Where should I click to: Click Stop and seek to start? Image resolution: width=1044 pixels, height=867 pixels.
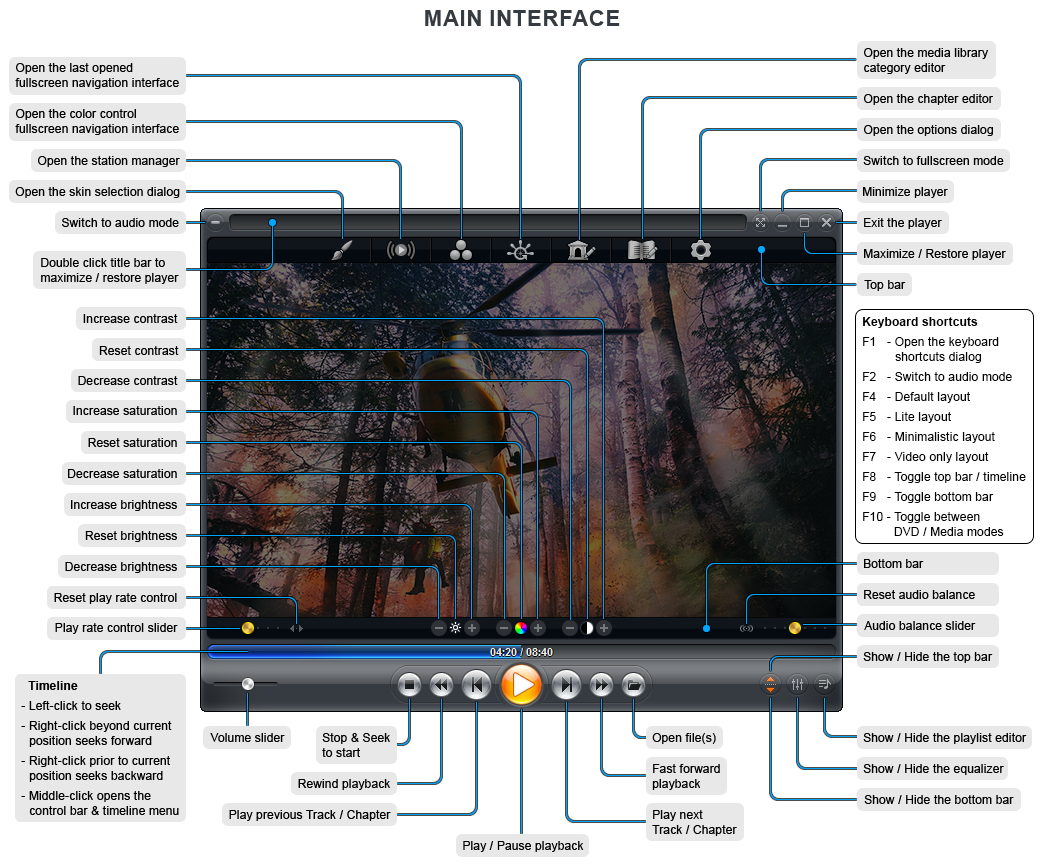click(x=409, y=685)
